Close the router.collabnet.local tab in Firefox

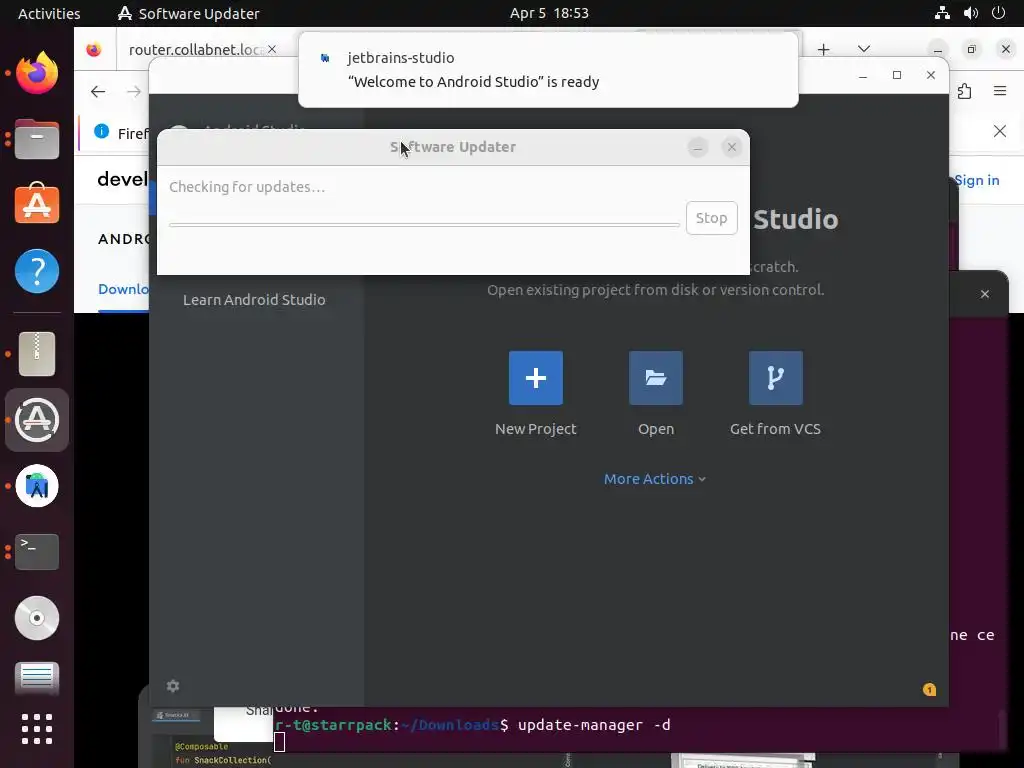(272, 50)
